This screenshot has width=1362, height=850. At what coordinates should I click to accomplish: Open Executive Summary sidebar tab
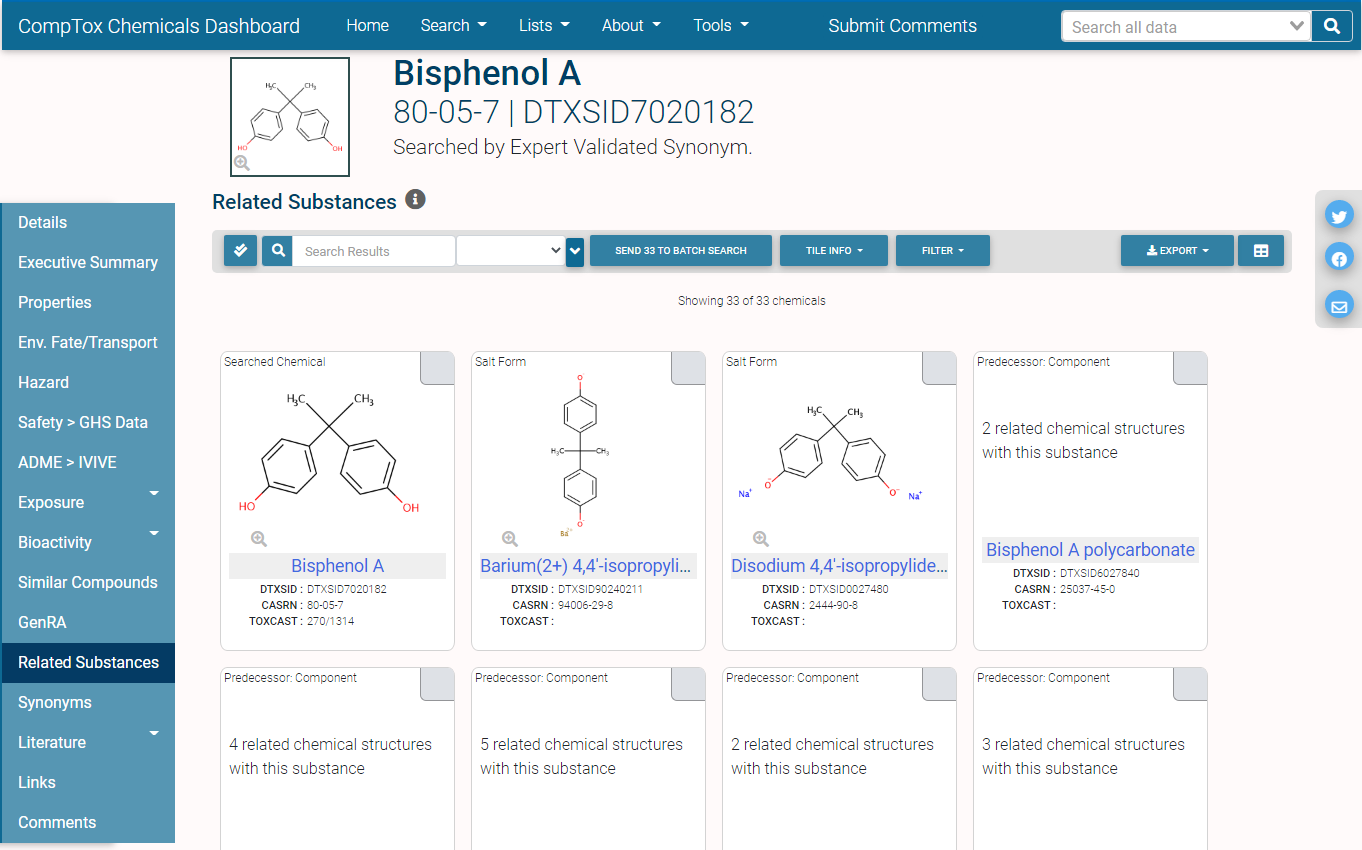88,263
